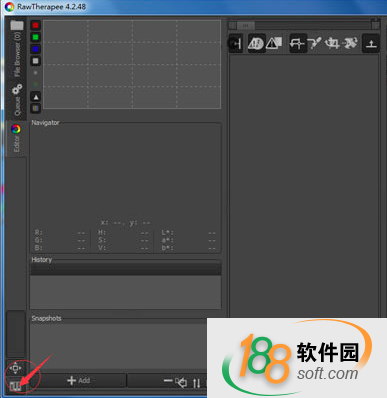Toggle shadow clipping indication icon
387x398 pixels.
(x=256, y=43)
